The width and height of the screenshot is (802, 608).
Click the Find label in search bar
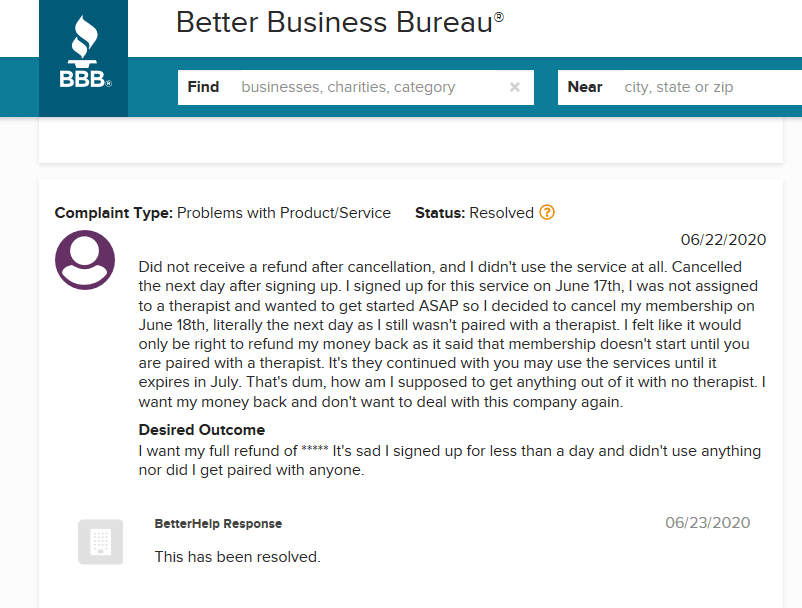coord(203,87)
